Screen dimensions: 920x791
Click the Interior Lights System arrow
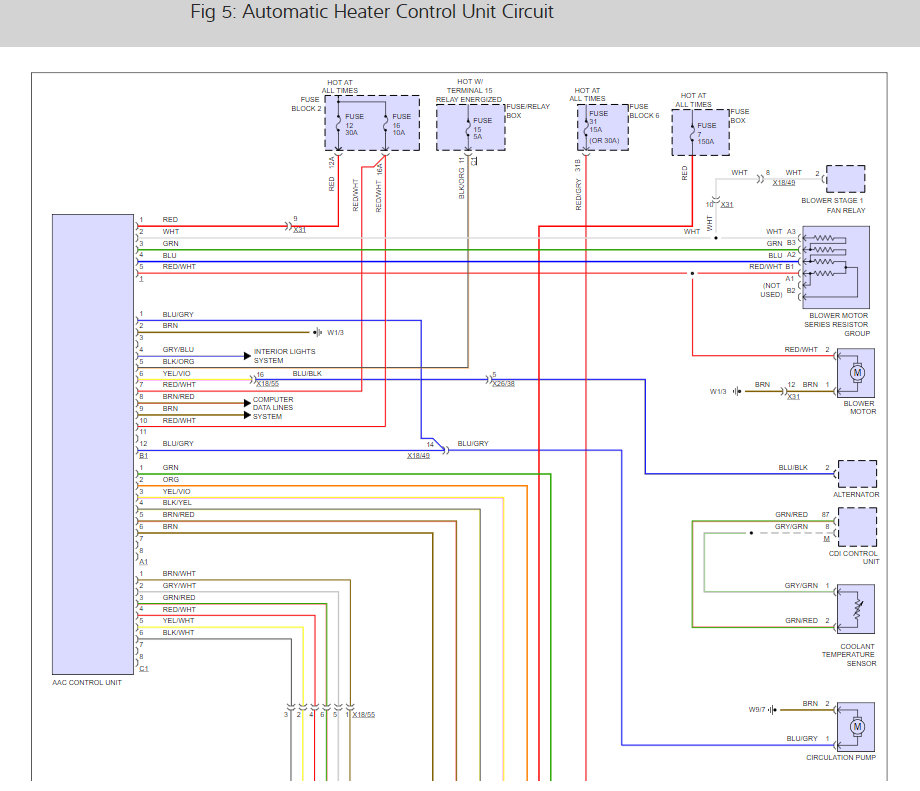(x=248, y=356)
